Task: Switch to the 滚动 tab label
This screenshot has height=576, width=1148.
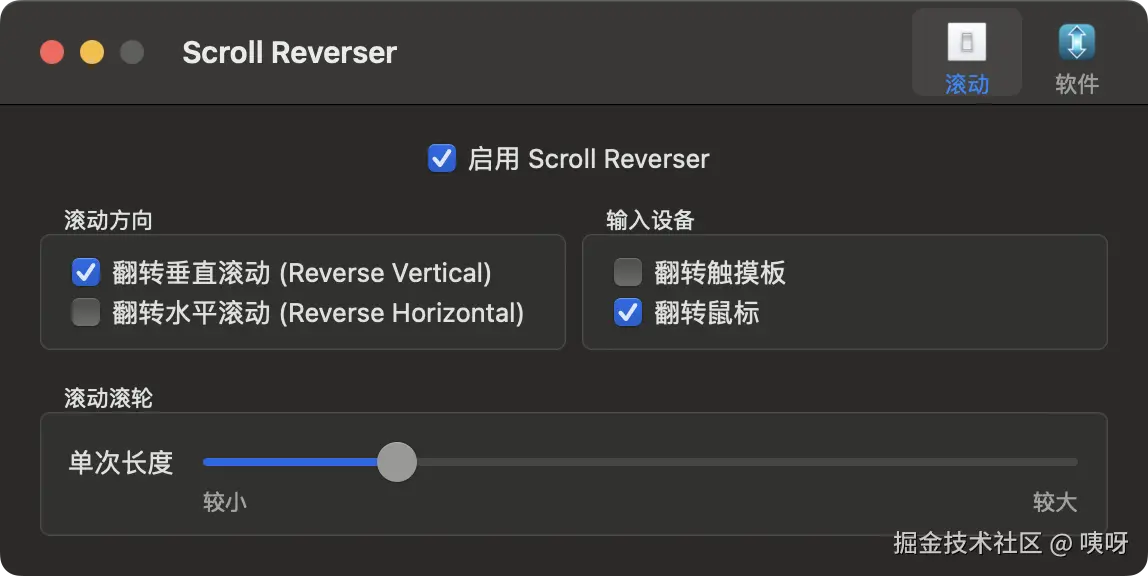Action: click(966, 84)
